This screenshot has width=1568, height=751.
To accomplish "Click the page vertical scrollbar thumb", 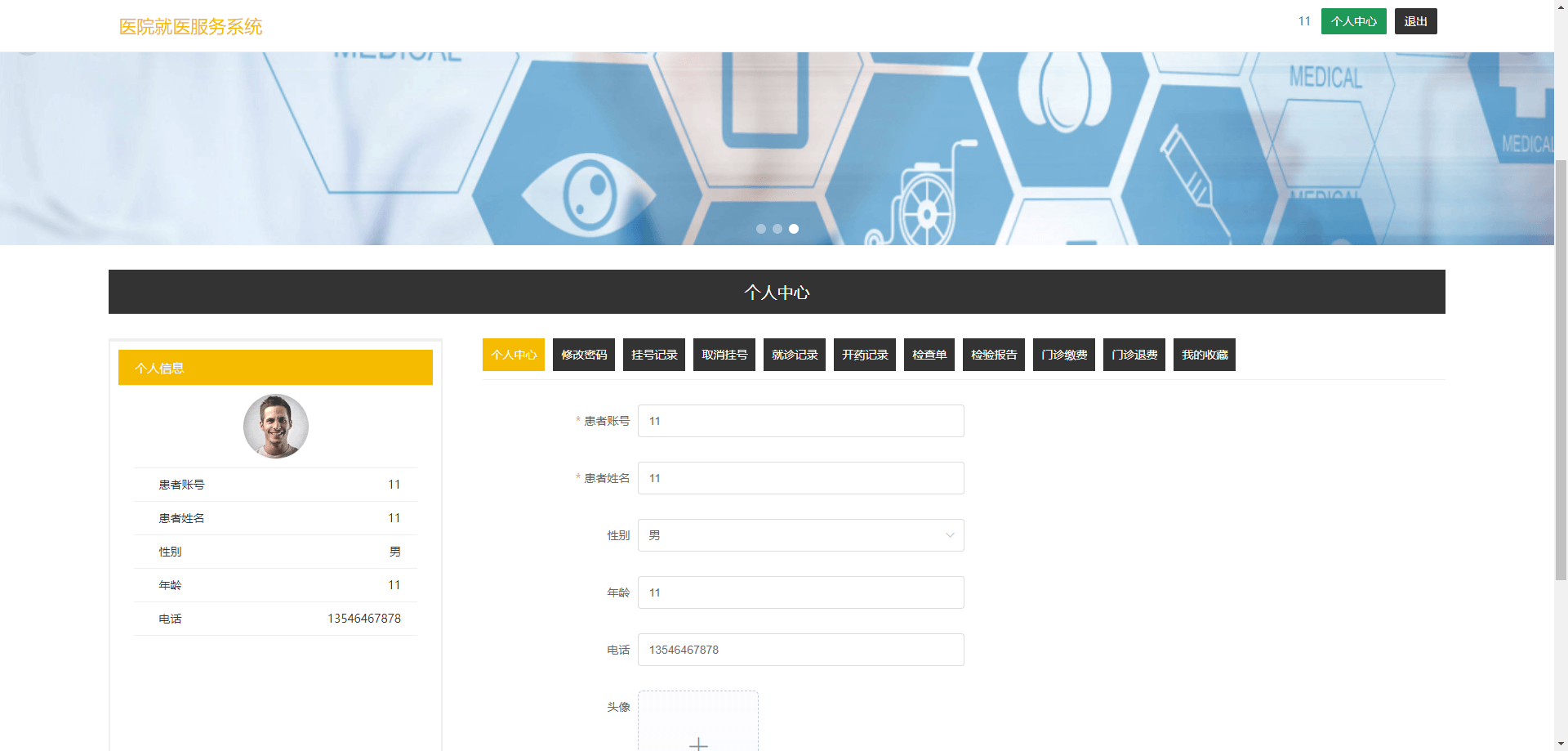I will click(1561, 369).
